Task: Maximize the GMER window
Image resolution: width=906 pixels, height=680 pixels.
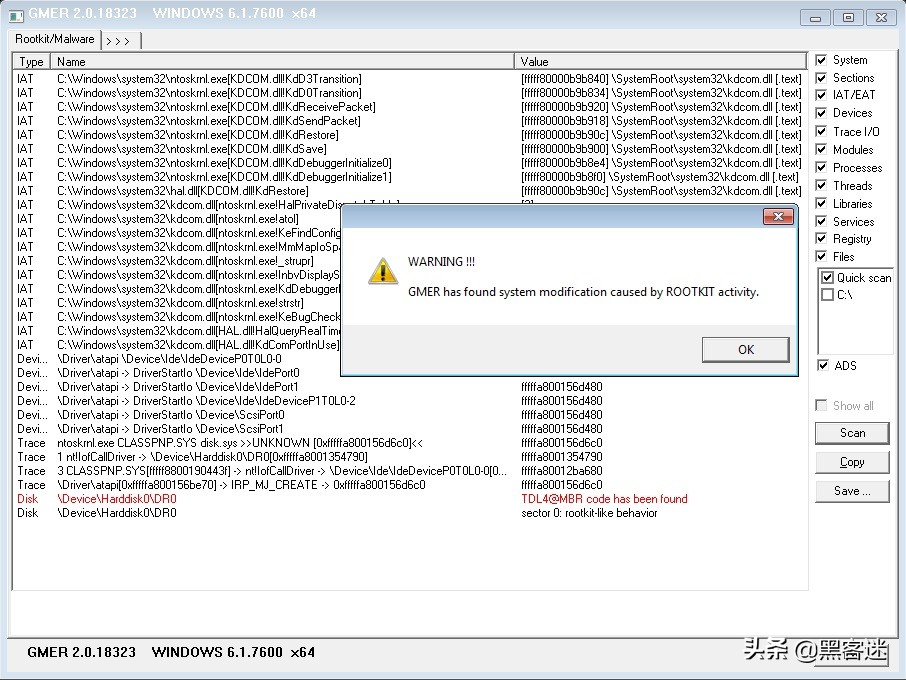Action: [x=848, y=18]
